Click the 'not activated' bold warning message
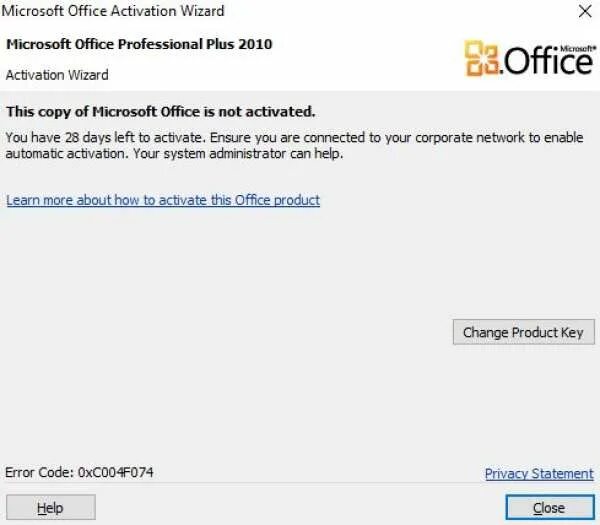This screenshot has height=525, width=600. 160,111
